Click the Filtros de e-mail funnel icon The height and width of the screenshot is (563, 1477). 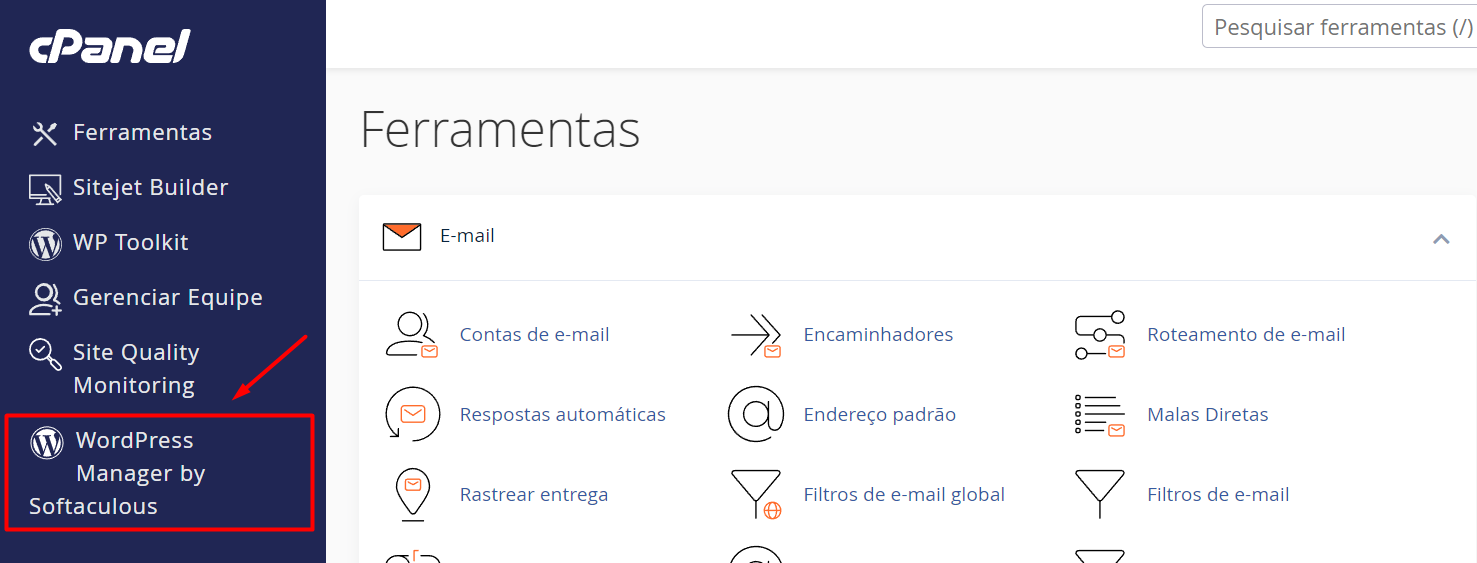(1100, 494)
